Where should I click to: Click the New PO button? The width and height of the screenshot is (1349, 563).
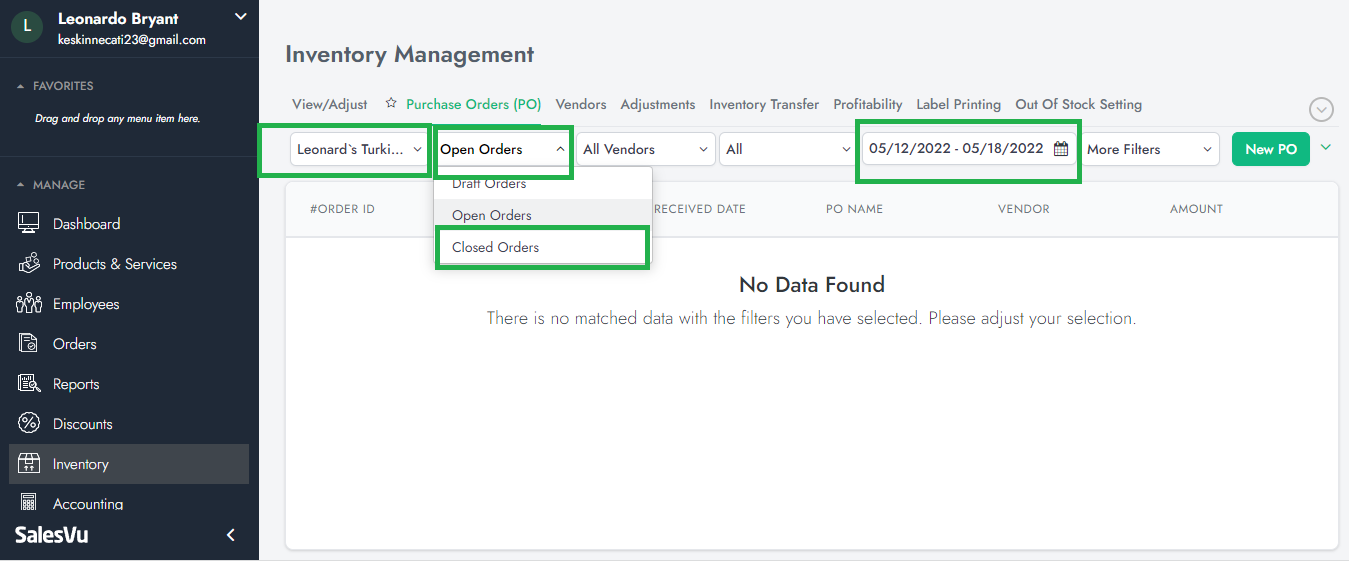point(1270,149)
